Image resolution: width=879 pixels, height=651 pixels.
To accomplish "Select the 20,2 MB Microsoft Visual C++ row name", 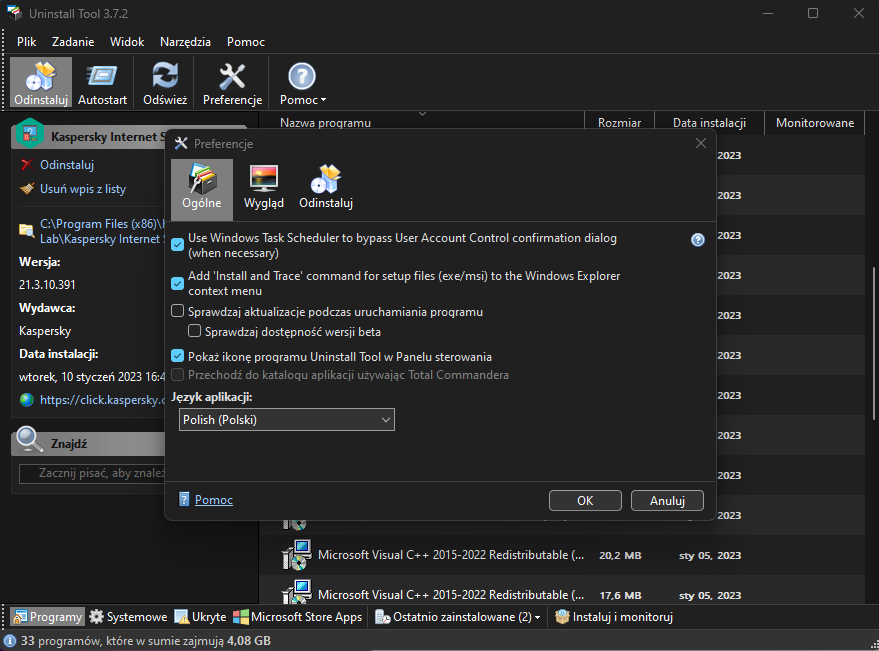I will (x=451, y=555).
